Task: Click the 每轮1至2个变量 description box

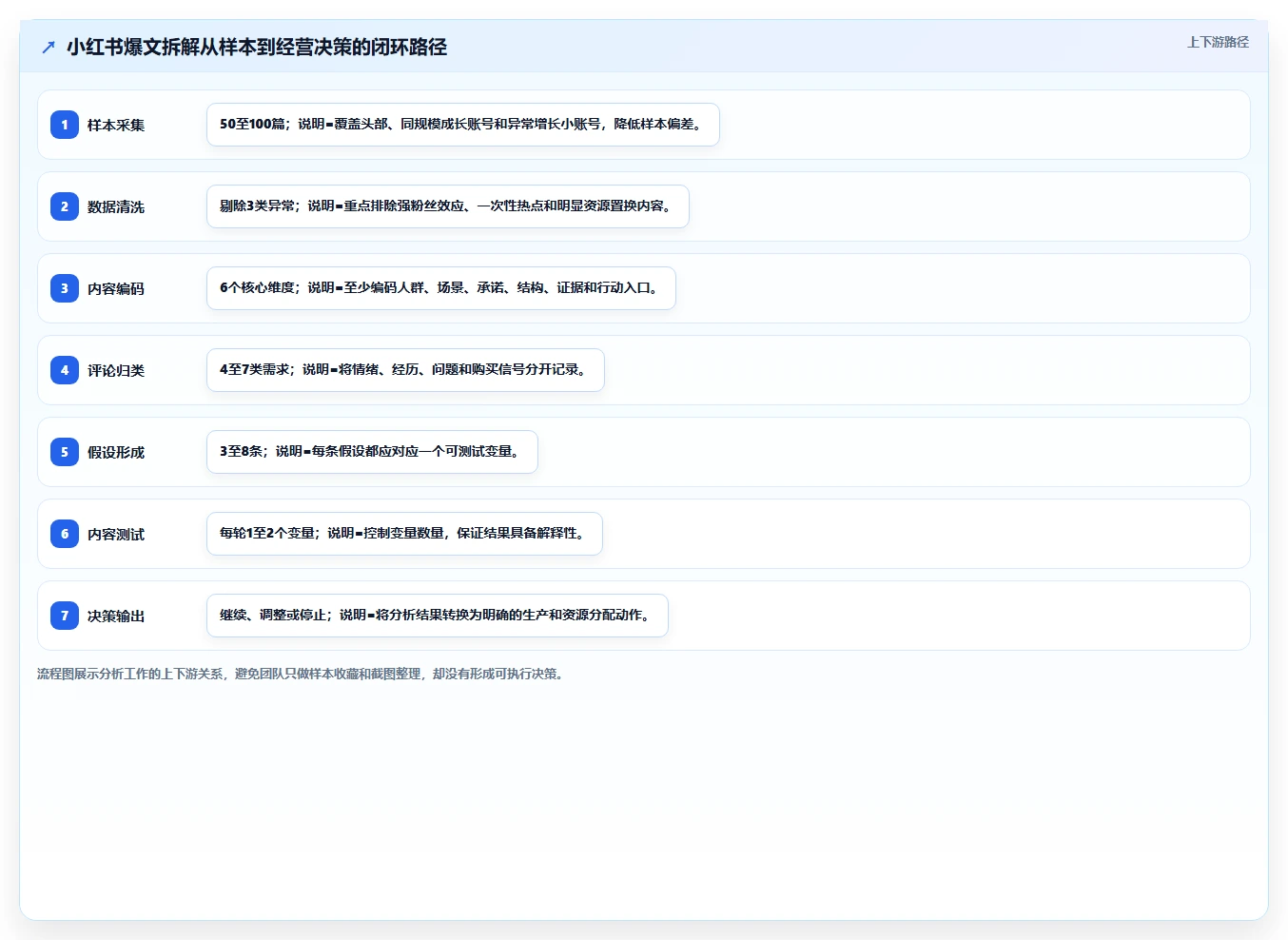Action: (x=404, y=534)
